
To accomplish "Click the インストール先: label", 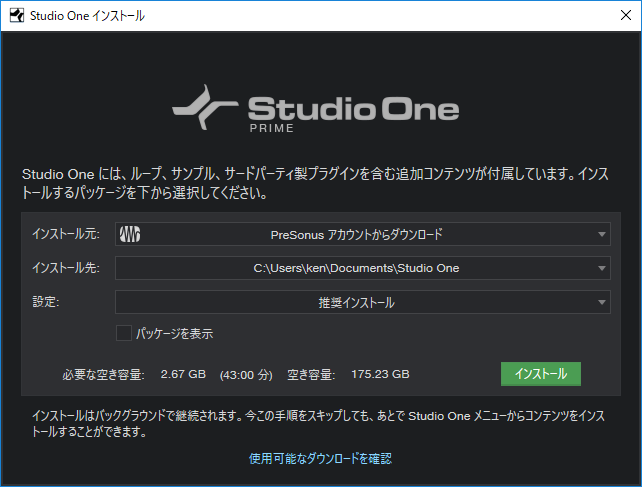I will coord(66,268).
